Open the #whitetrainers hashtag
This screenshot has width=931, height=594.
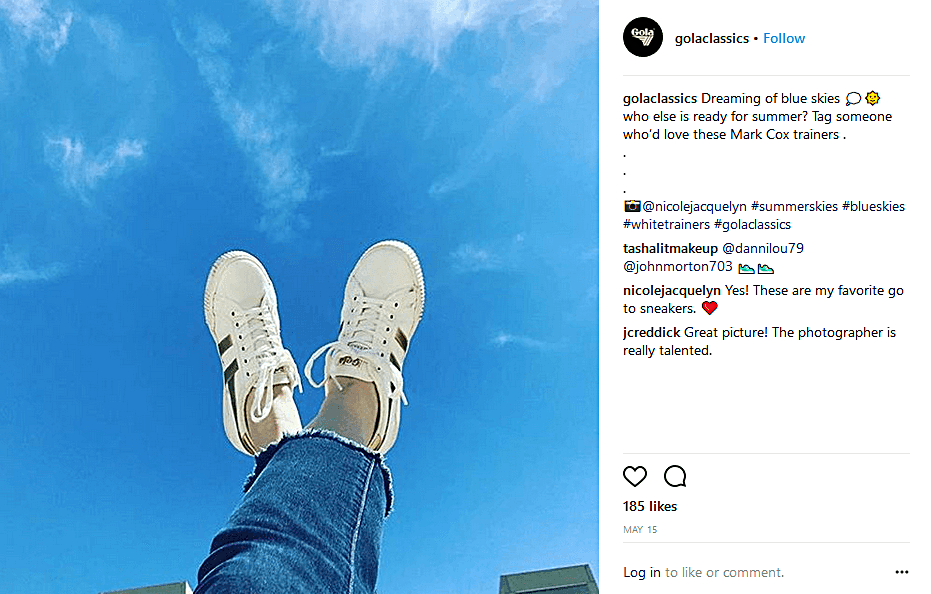666,225
